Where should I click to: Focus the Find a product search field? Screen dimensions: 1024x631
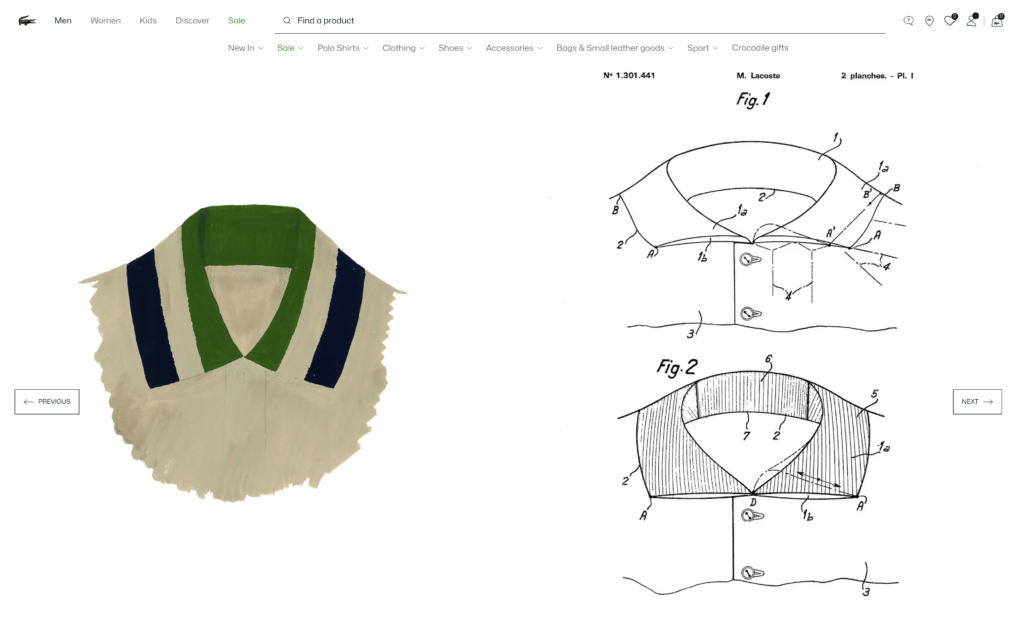pyautogui.click(x=580, y=21)
